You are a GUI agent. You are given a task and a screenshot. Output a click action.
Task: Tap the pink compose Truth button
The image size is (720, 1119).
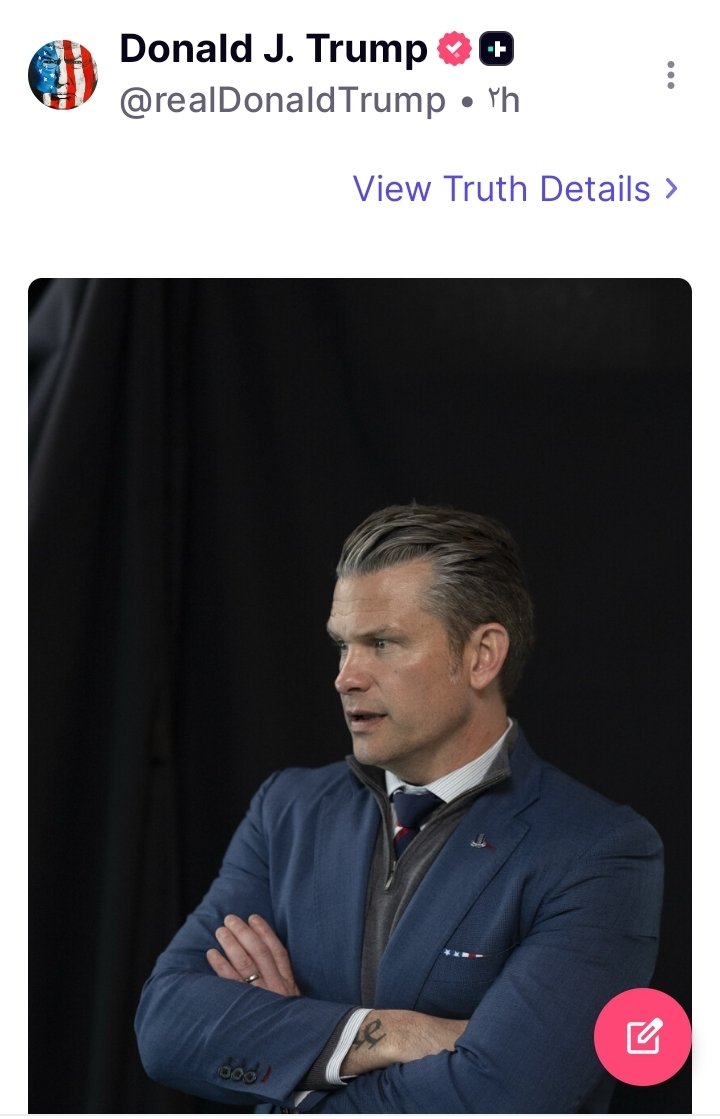[642, 1036]
